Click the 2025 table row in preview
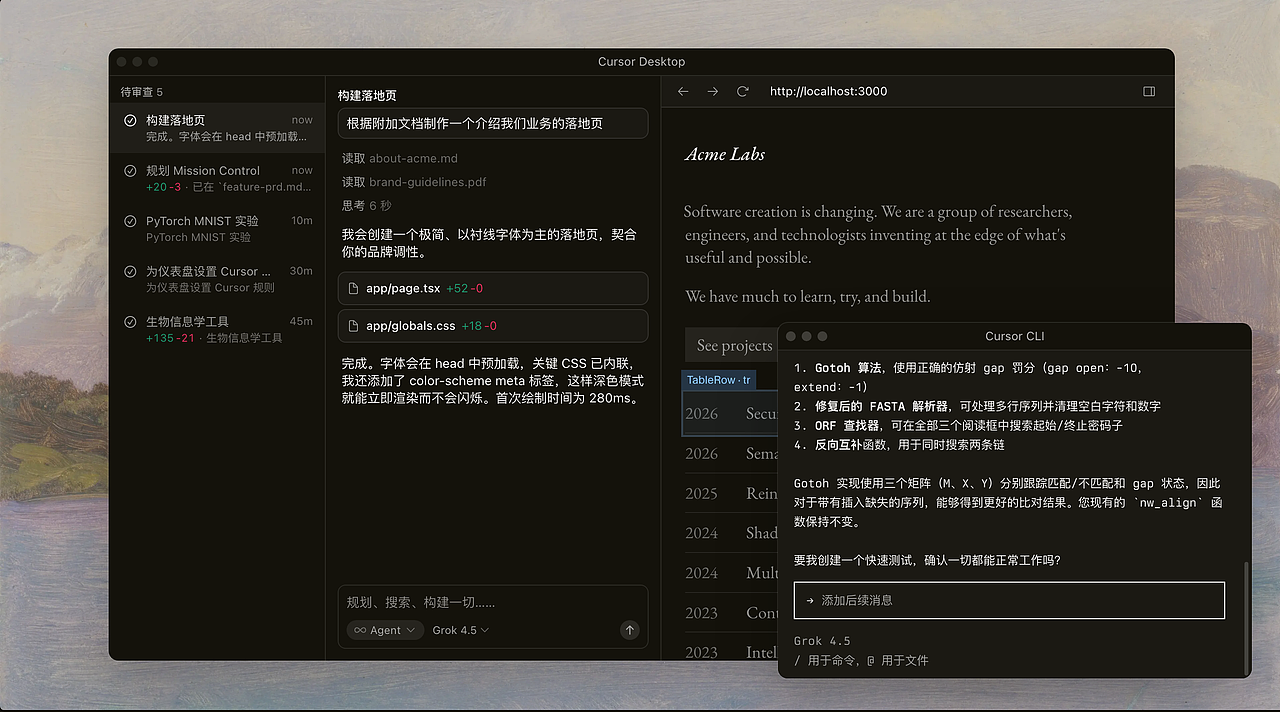Image resolution: width=1280 pixels, height=712 pixels. pos(731,493)
